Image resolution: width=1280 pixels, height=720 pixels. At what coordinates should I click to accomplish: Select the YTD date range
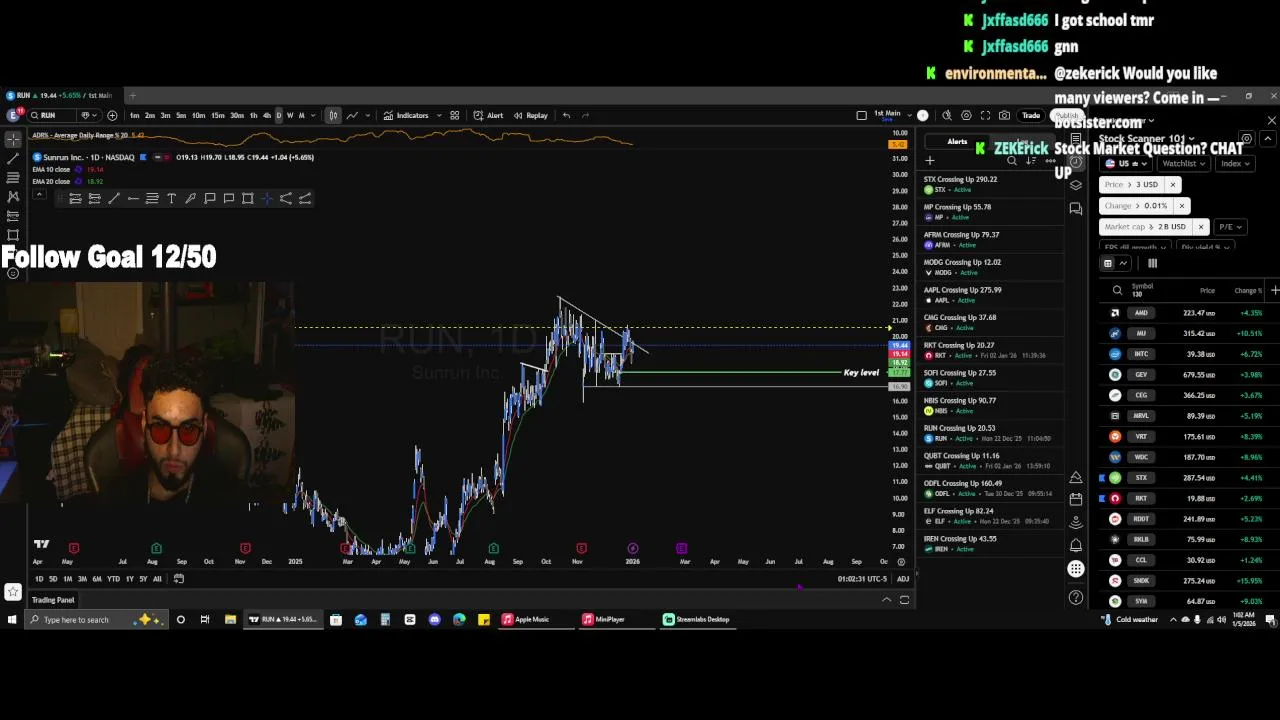tap(113, 579)
